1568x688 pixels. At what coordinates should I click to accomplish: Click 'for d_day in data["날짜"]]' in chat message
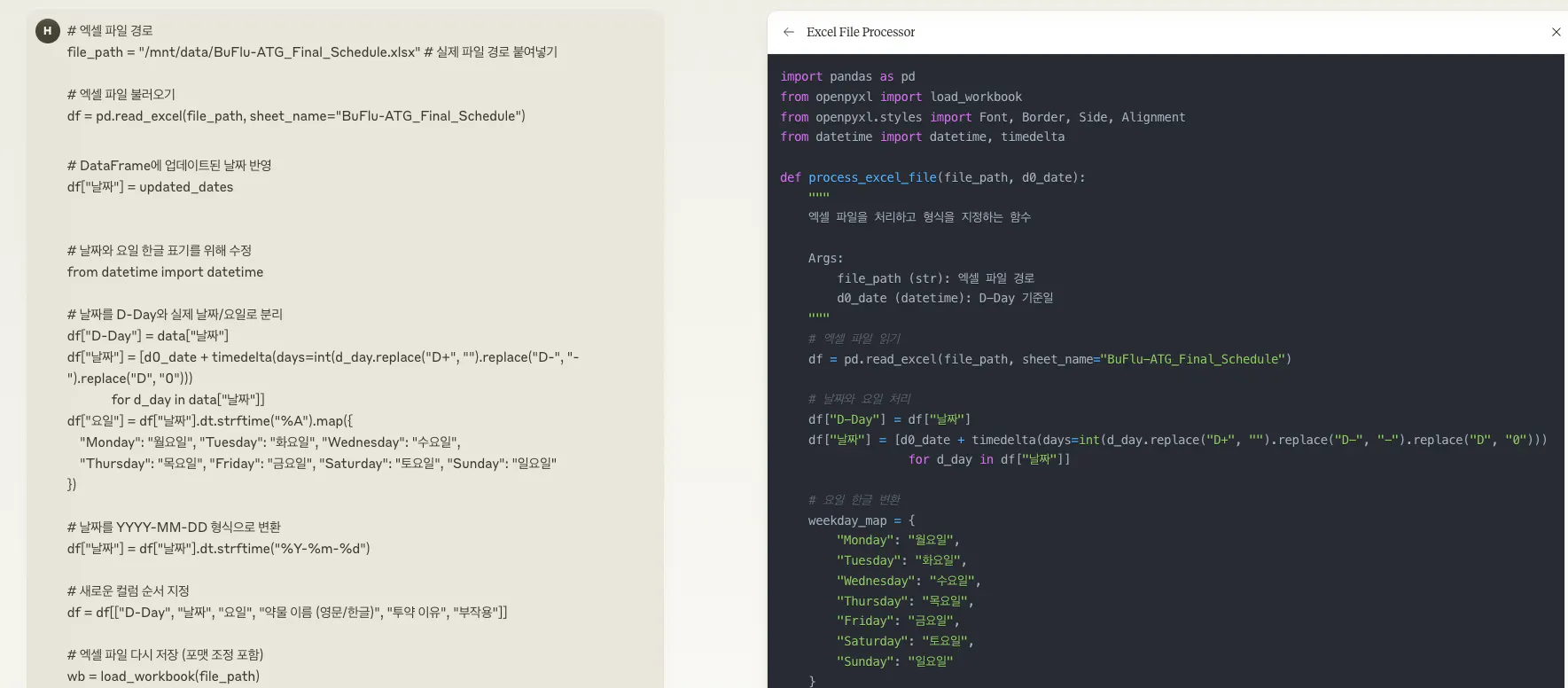click(x=188, y=399)
